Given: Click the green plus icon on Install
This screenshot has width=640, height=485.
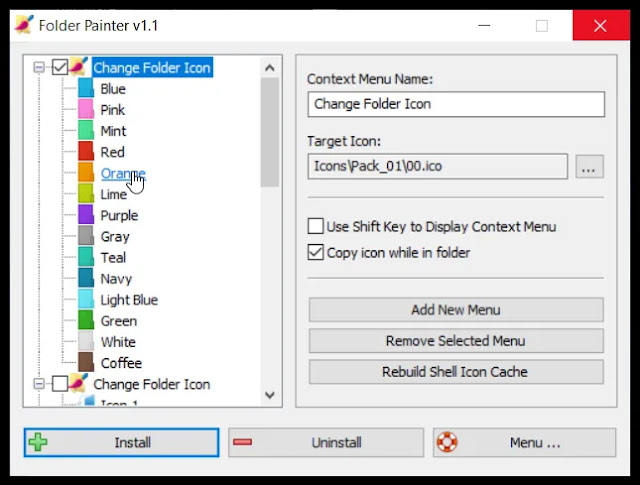Looking at the screenshot, I should 38,442.
